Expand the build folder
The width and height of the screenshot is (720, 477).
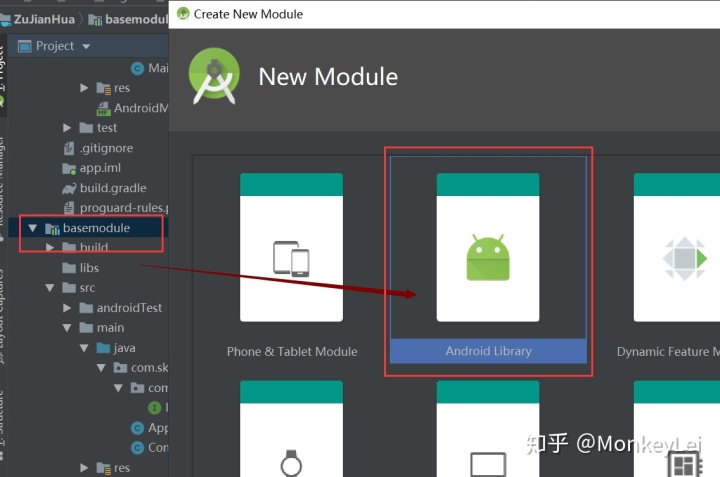50,247
